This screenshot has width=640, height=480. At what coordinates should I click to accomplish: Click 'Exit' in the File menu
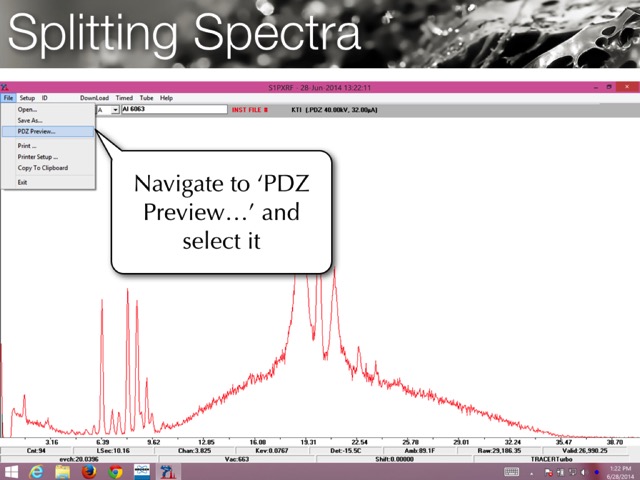coord(22,182)
